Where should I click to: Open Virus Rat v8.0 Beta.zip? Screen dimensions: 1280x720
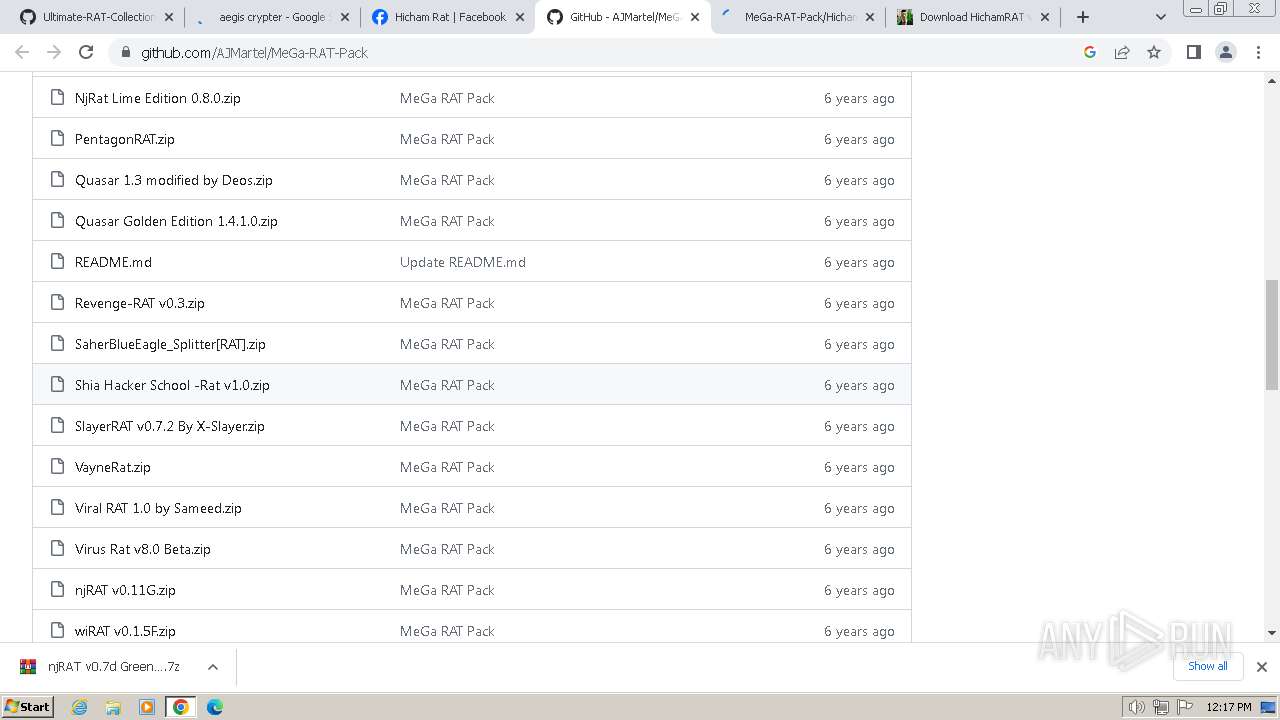[142, 549]
